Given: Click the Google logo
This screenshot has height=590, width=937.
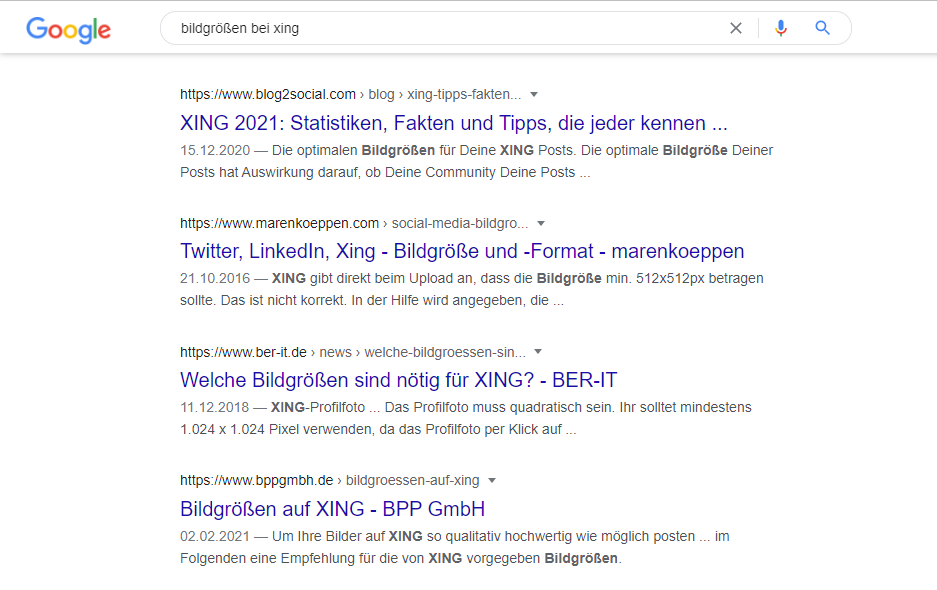Looking at the screenshot, I should click(68, 30).
